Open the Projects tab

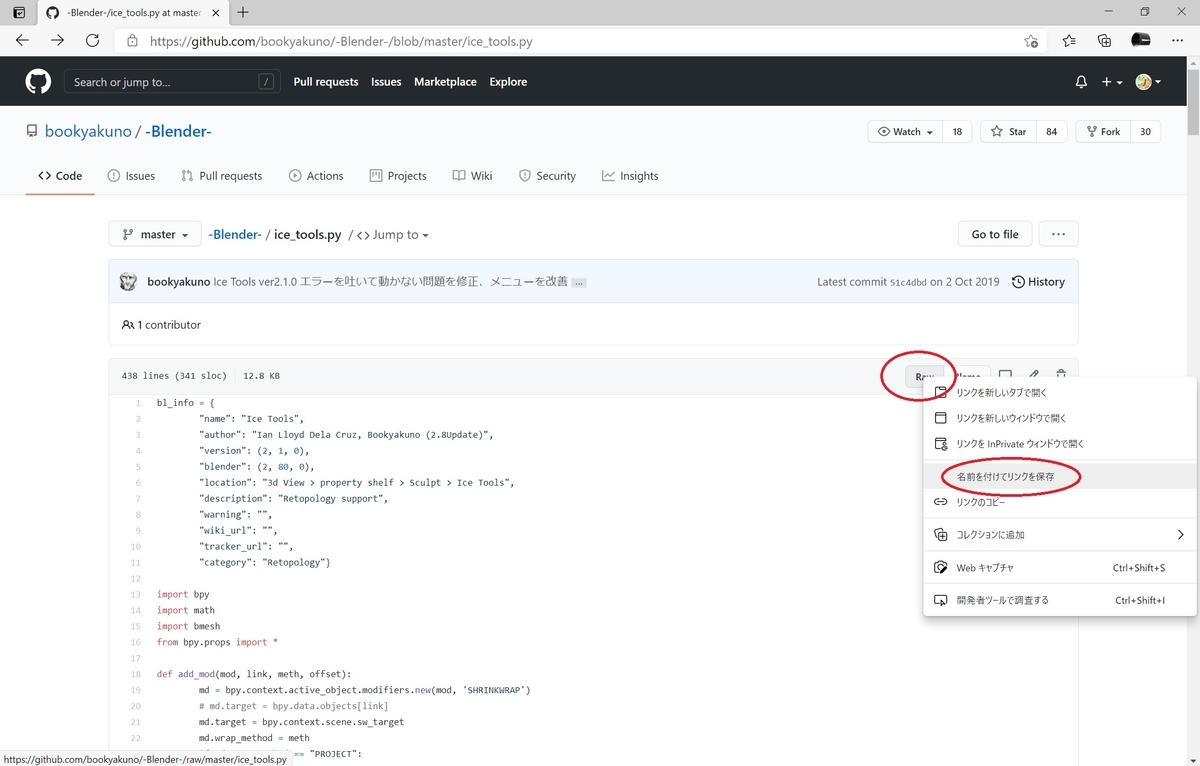click(398, 176)
